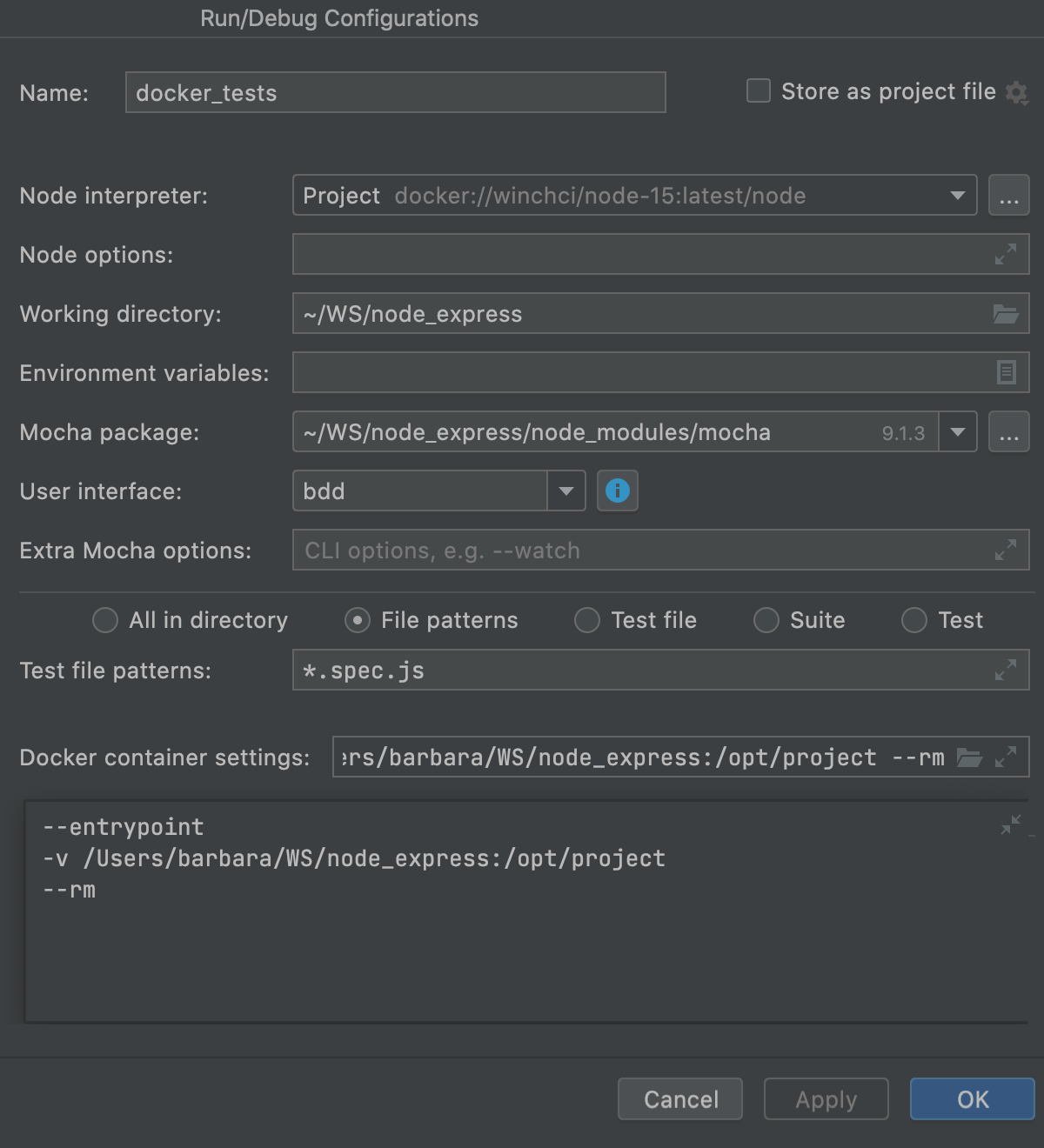Click the browse button next to Node interpreter

coord(1009,196)
